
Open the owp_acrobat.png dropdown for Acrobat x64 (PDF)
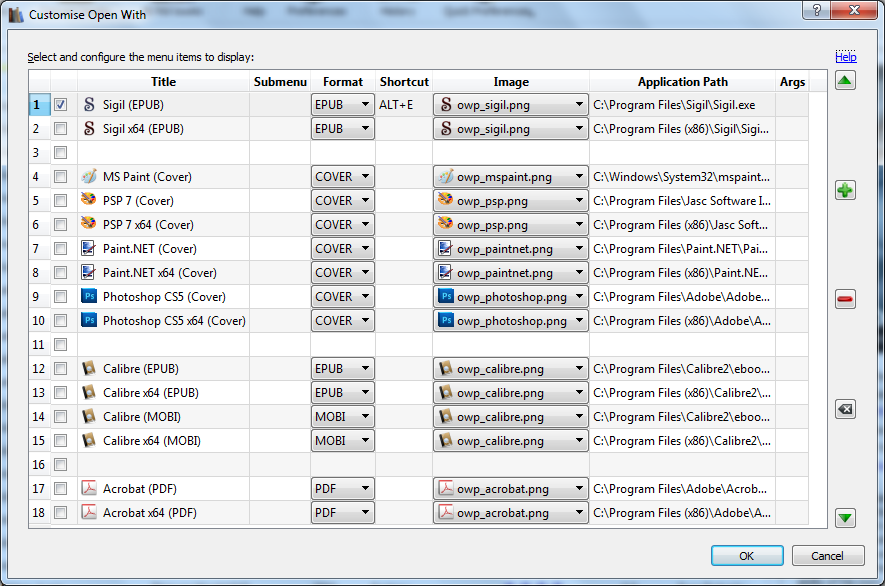tap(511, 513)
